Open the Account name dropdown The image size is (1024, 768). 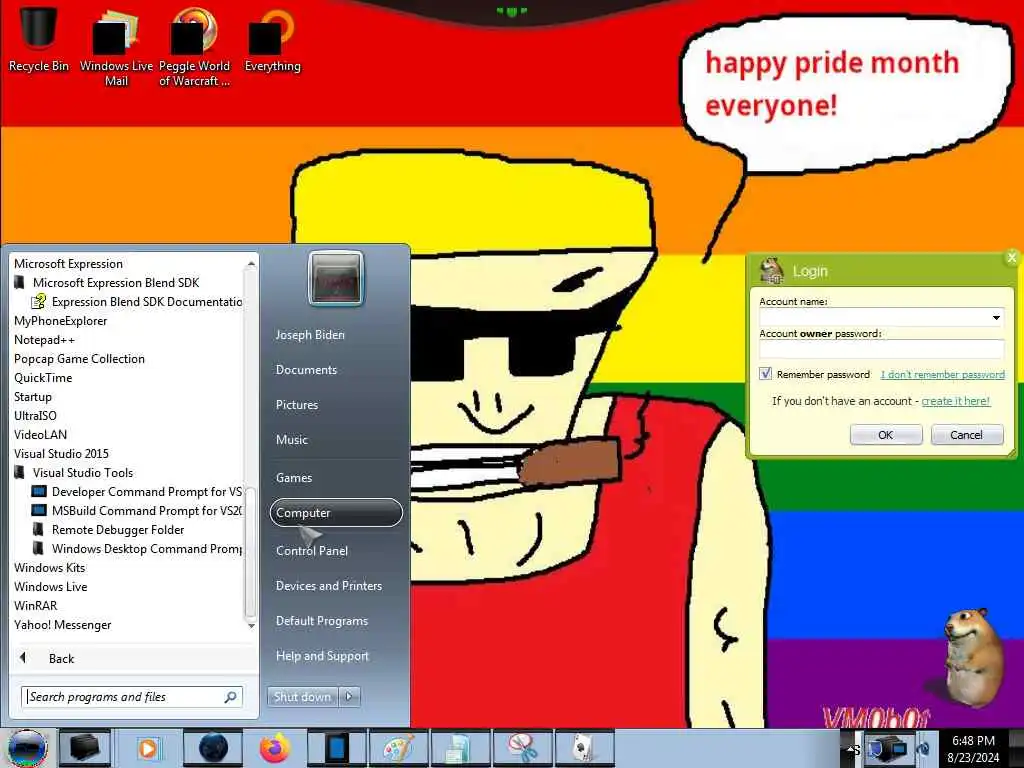(996, 317)
